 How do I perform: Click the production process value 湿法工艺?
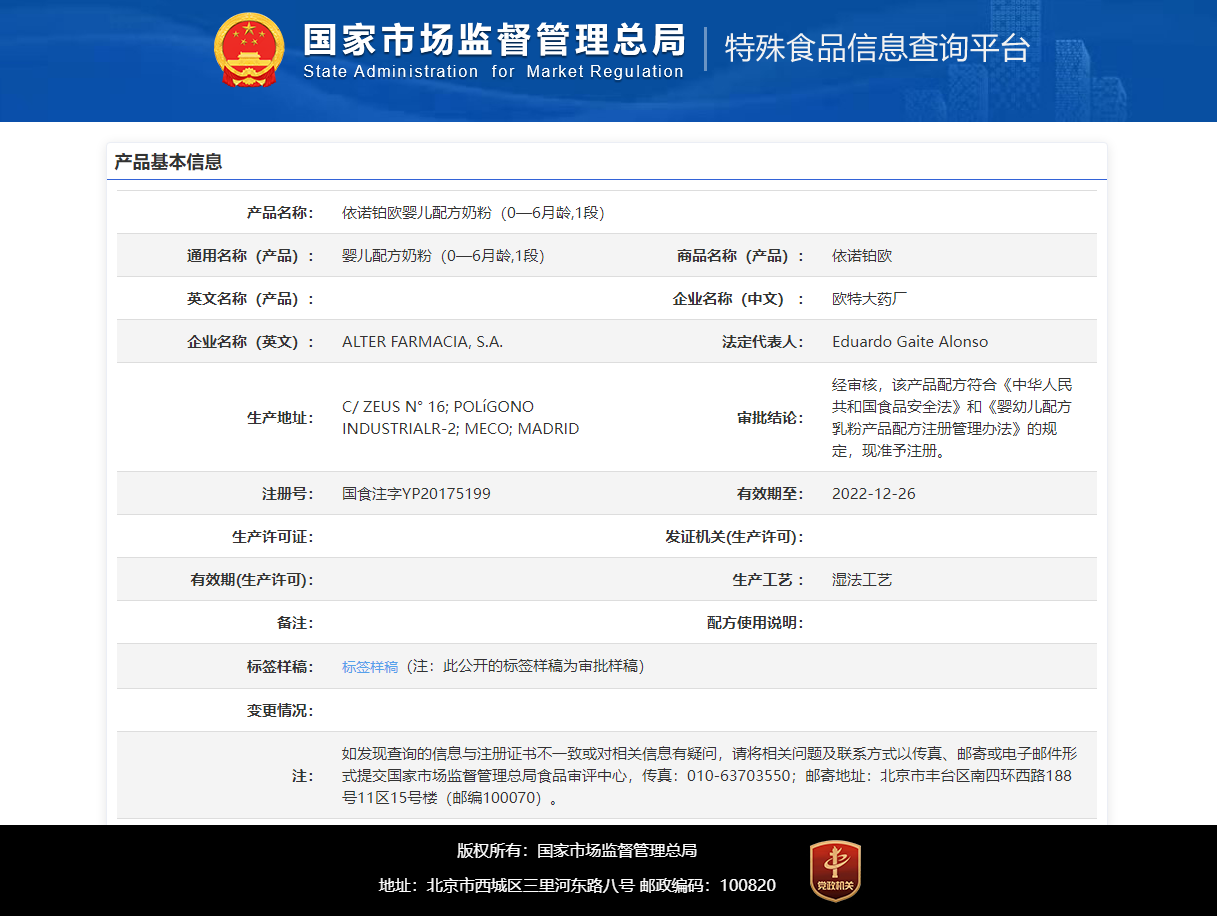coord(862,580)
